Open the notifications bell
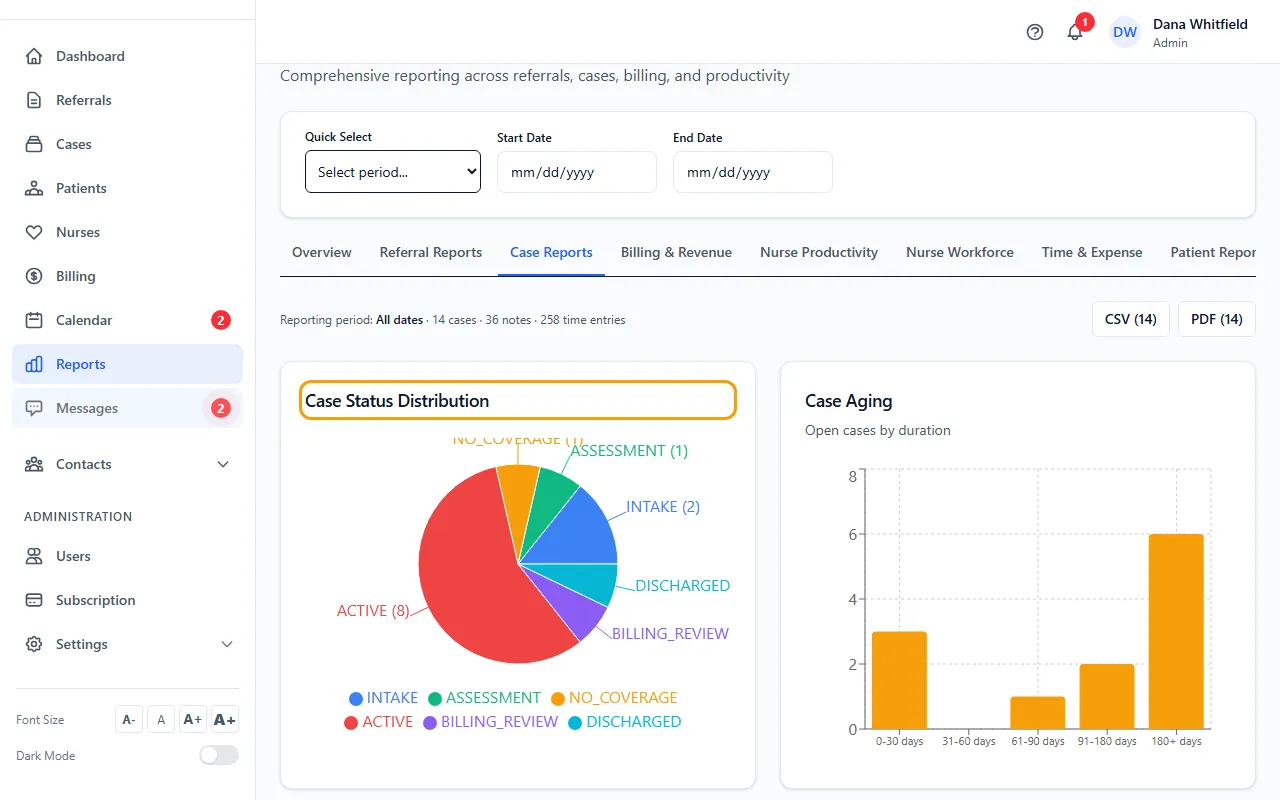Viewport: 1280px width, 800px height. click(1075, 32)
